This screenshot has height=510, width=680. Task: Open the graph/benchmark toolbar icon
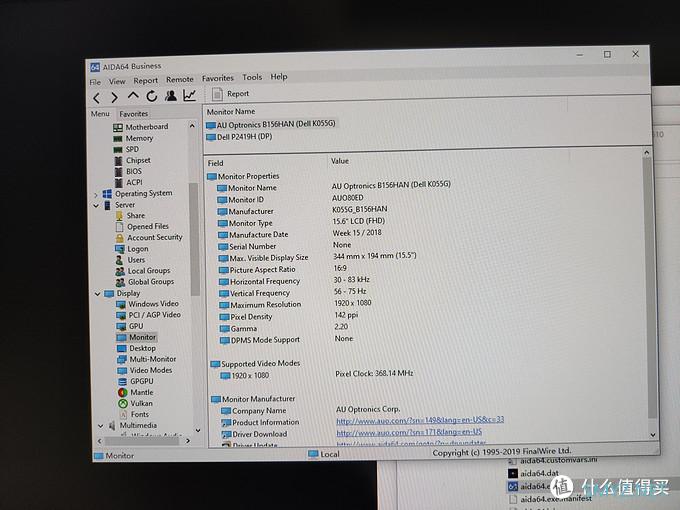[190, 95]
